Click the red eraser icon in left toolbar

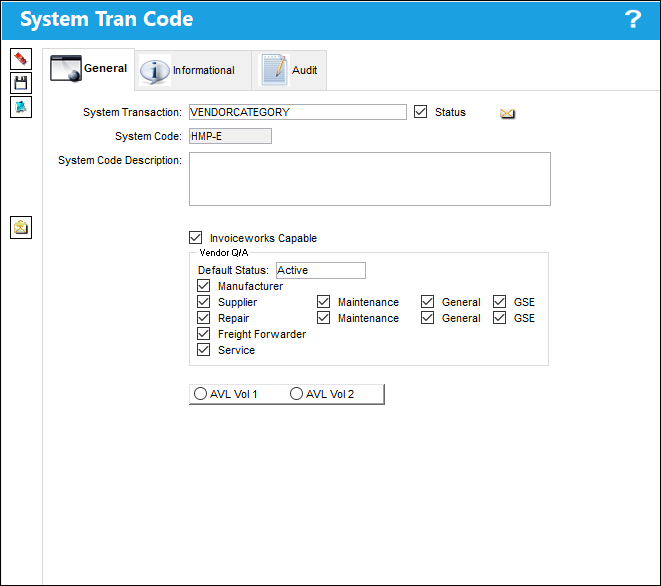coord(21,59)
